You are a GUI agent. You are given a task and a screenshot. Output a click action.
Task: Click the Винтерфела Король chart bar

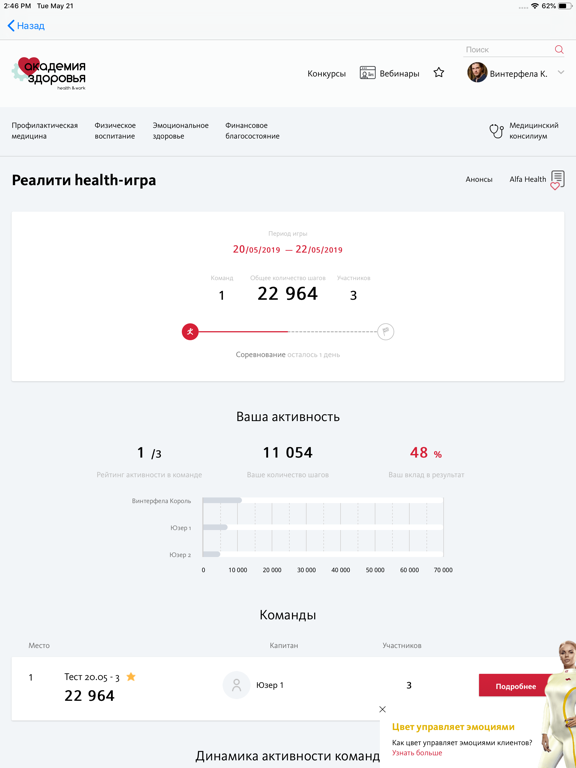point(222,500)
